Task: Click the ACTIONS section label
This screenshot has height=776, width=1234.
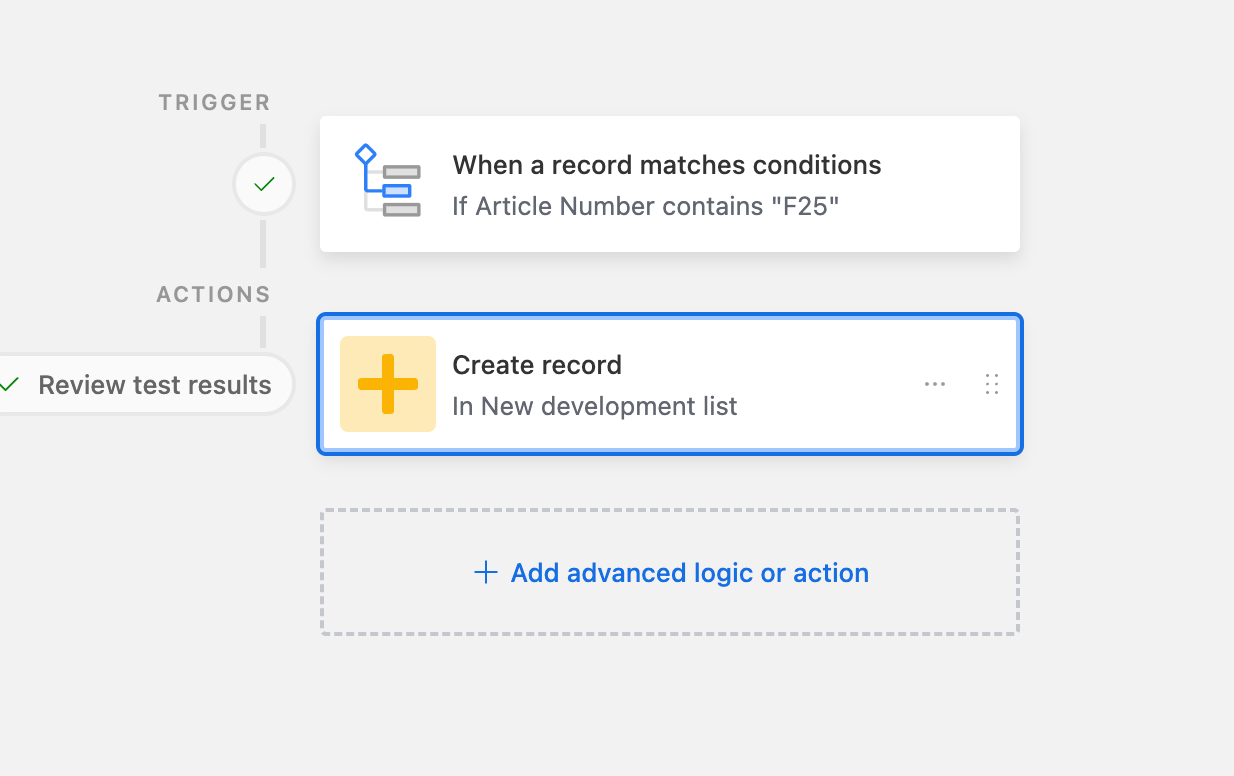Action: click(x=214, y=294)
